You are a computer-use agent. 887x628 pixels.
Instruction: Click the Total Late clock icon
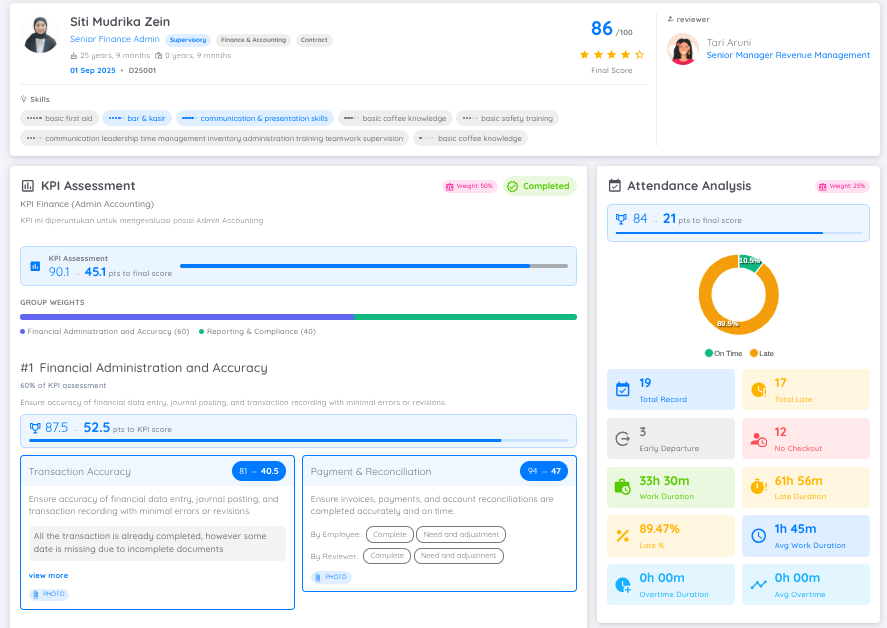(x=759, y=389)
